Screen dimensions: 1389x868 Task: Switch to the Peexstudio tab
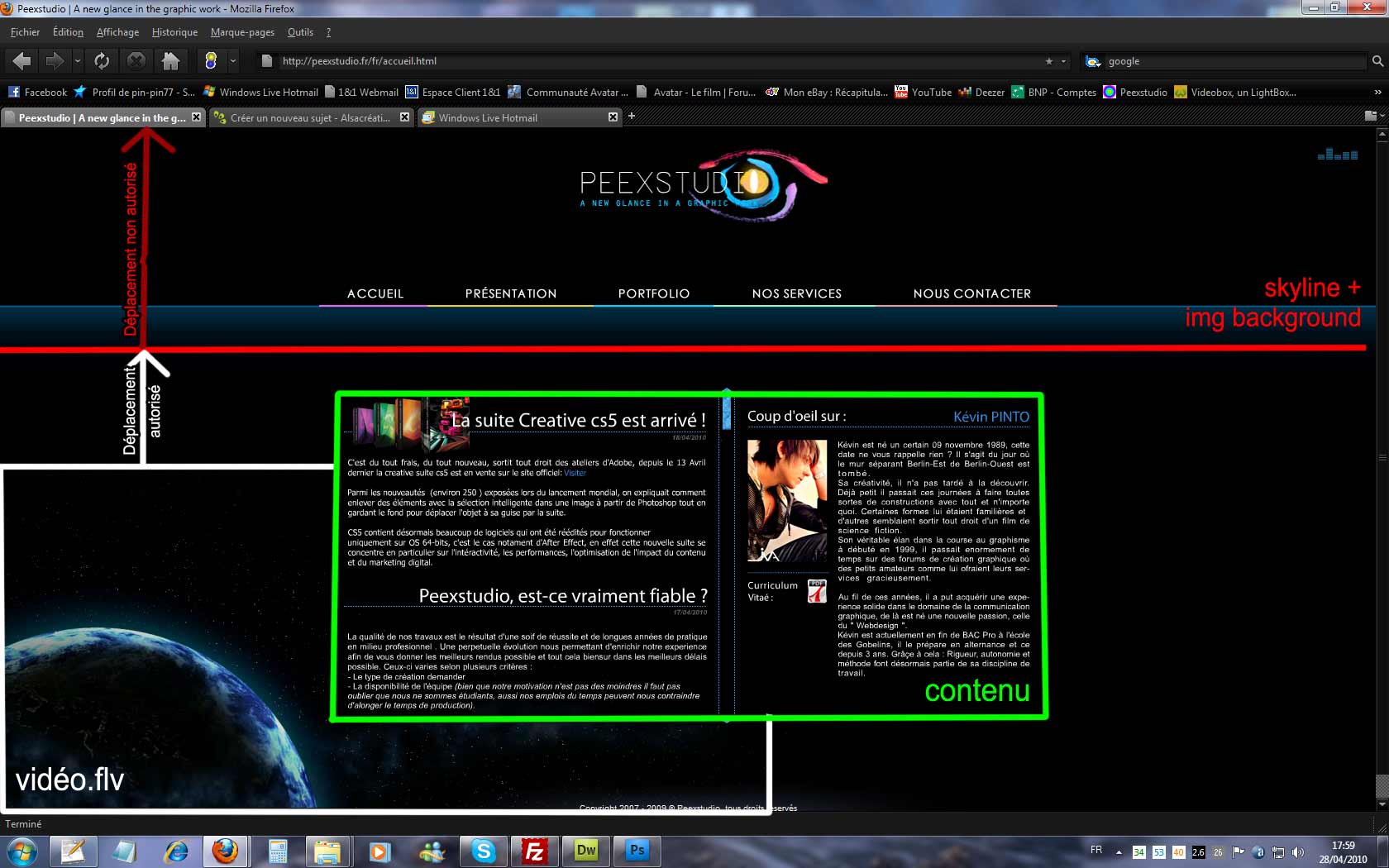pos(103,117)
